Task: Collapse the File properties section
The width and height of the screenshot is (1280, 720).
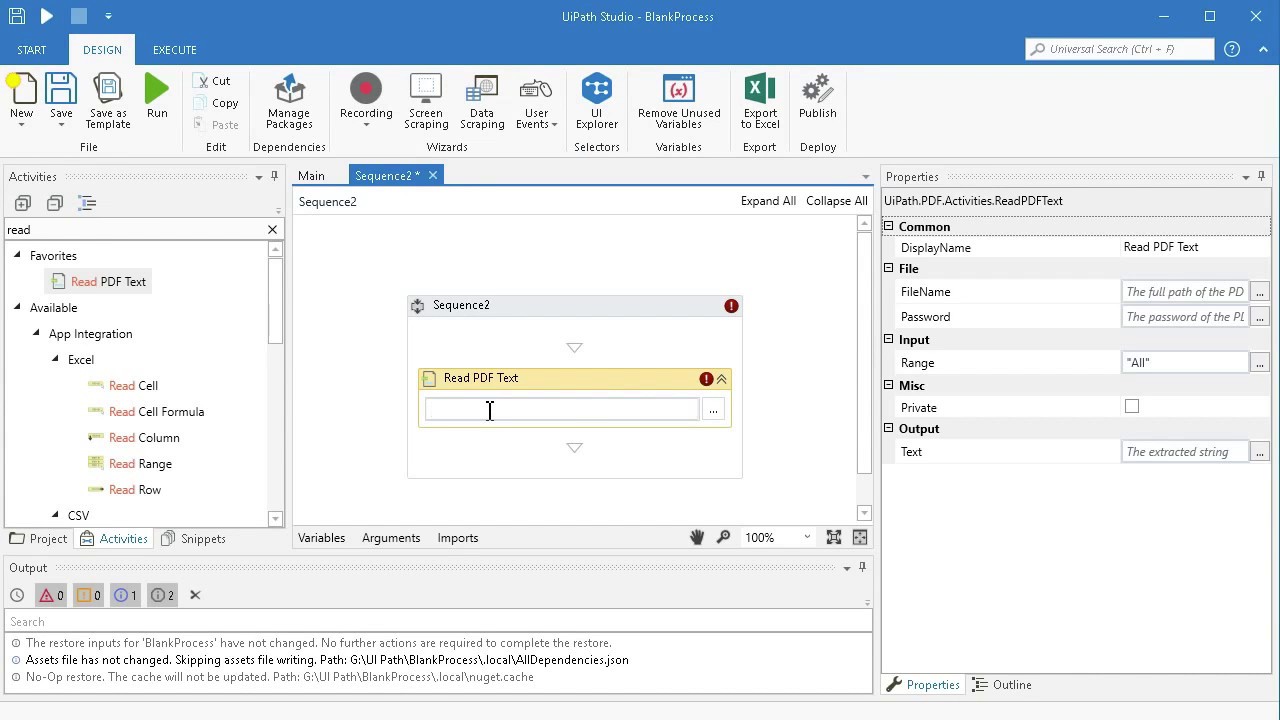Action: click(x=888, y=268)
